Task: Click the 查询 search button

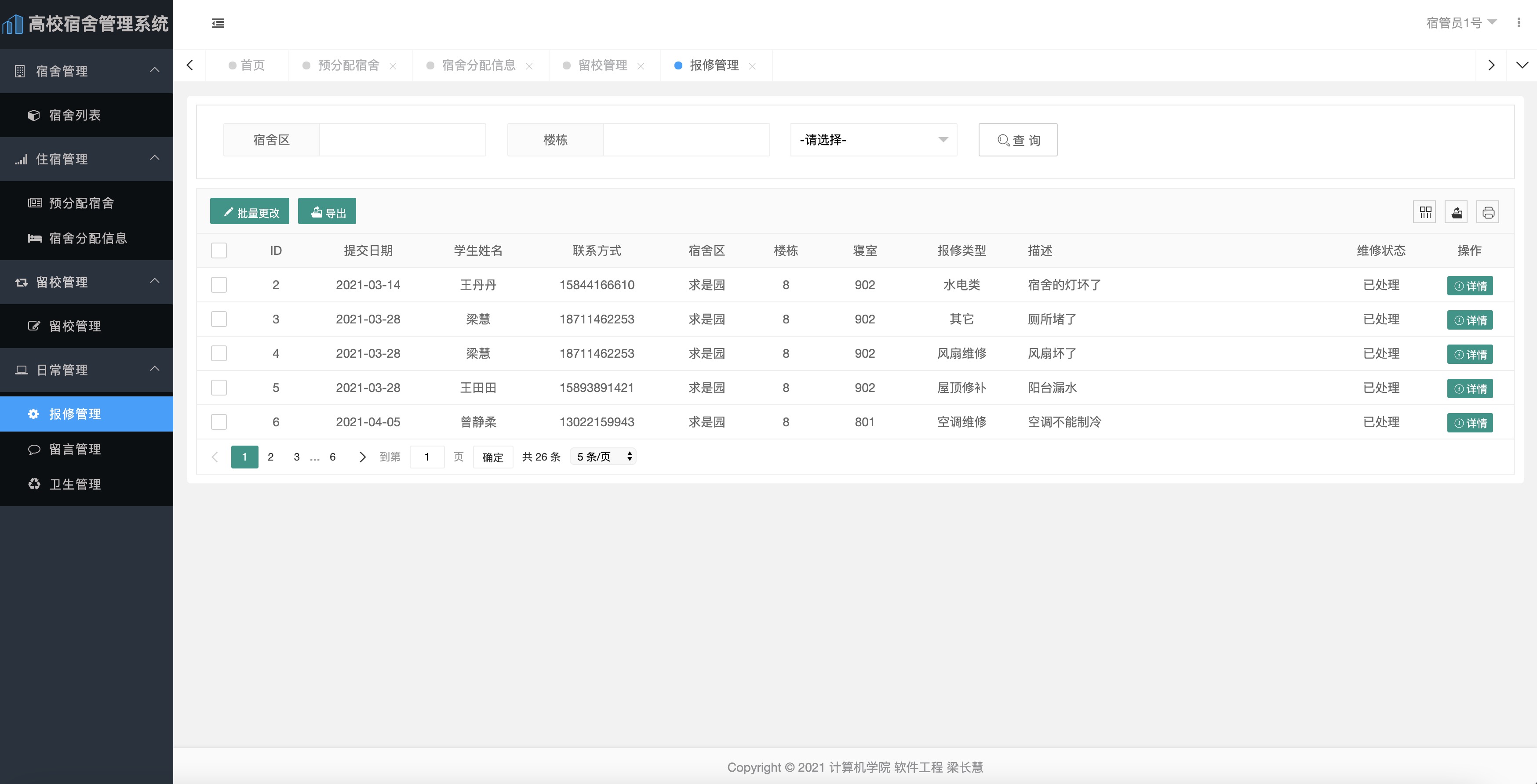Action: tap(1017, 140)
